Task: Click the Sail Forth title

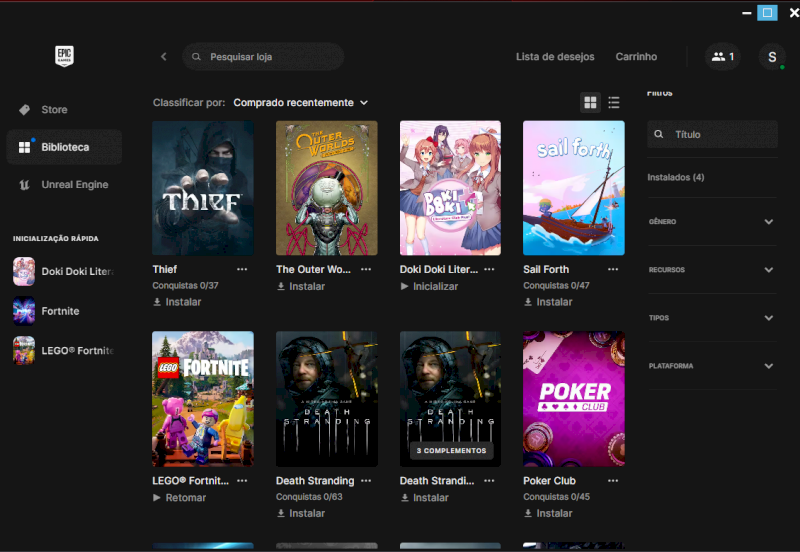Action: click(546, 269)
